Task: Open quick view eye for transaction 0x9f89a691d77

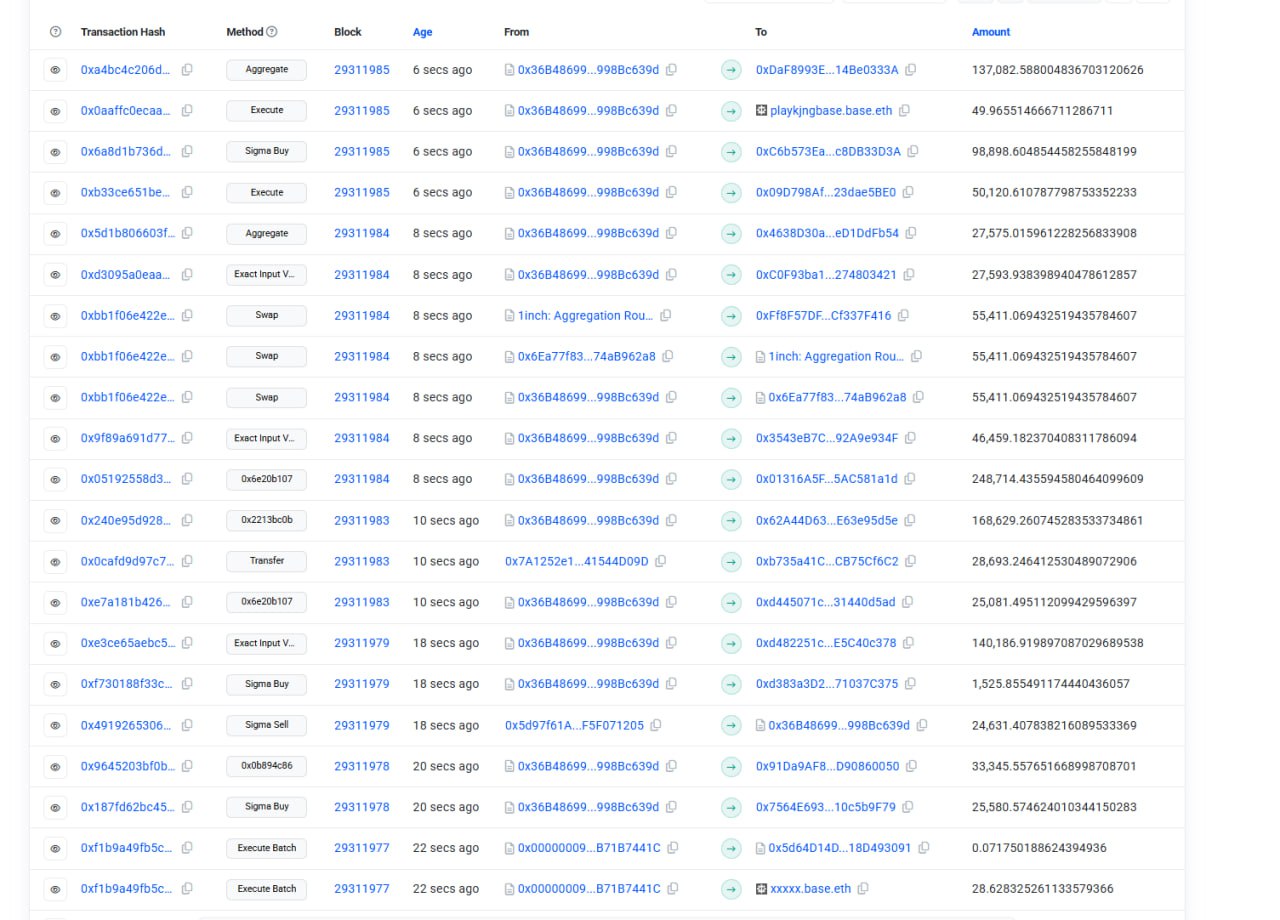Action: (x=55, y=439)
